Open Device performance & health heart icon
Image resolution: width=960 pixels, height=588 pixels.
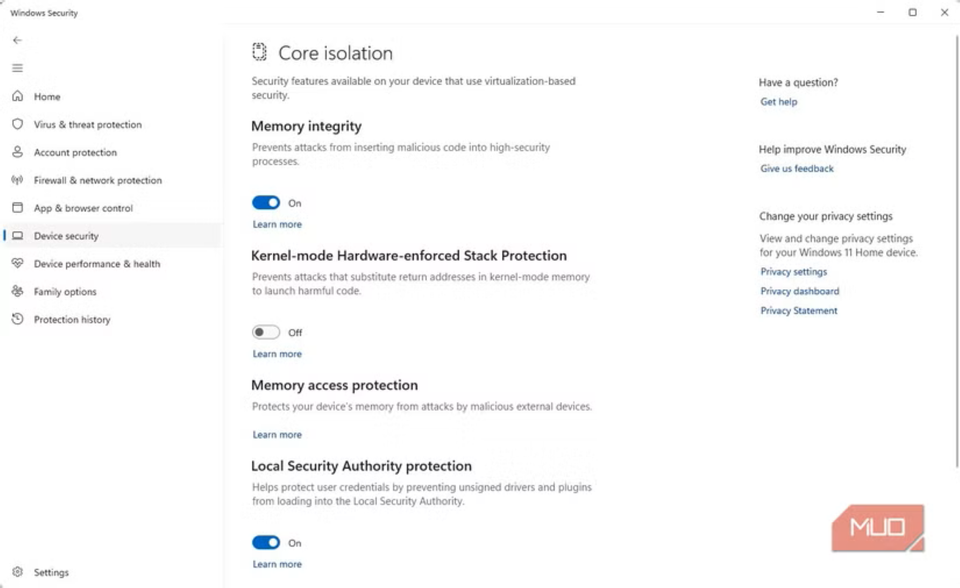[x=17, y=264]
